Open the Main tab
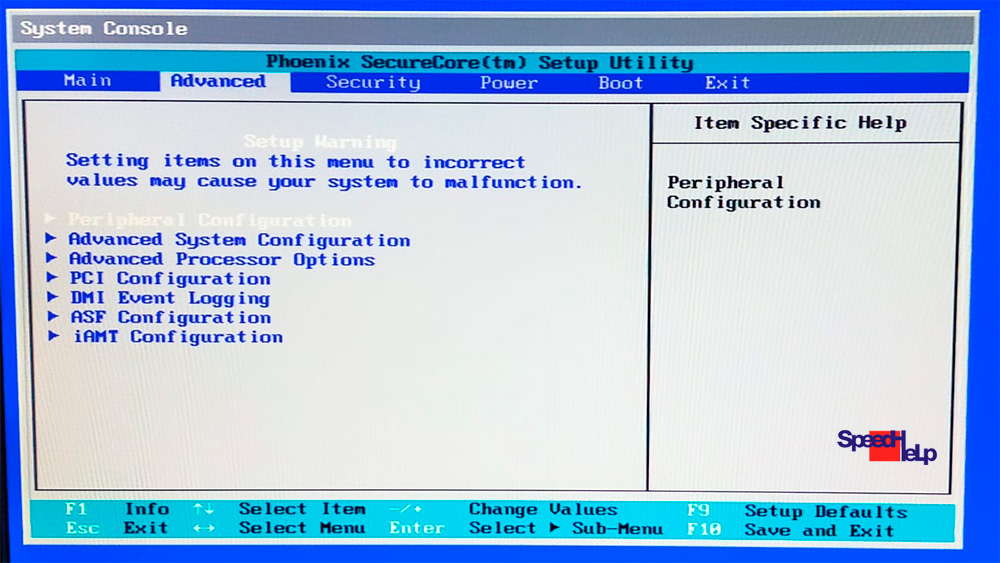Screen dimensions: 1000x563 (x=87, y=81)
